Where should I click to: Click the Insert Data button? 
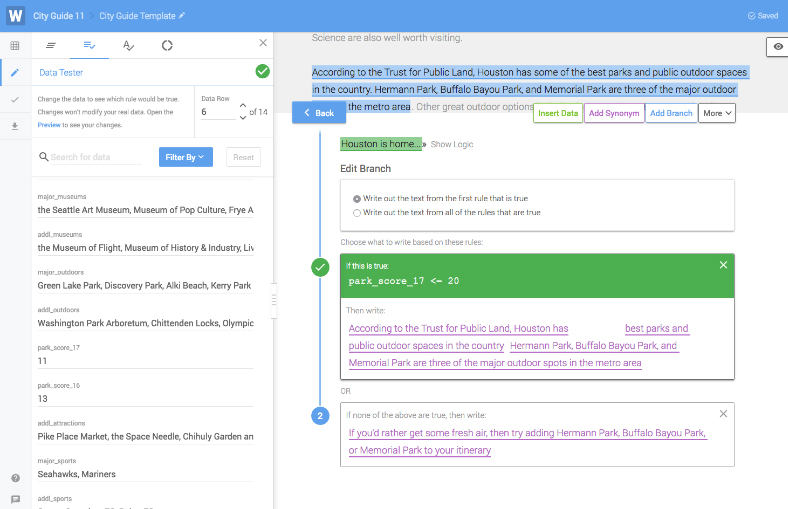click(x=558, y=113)
